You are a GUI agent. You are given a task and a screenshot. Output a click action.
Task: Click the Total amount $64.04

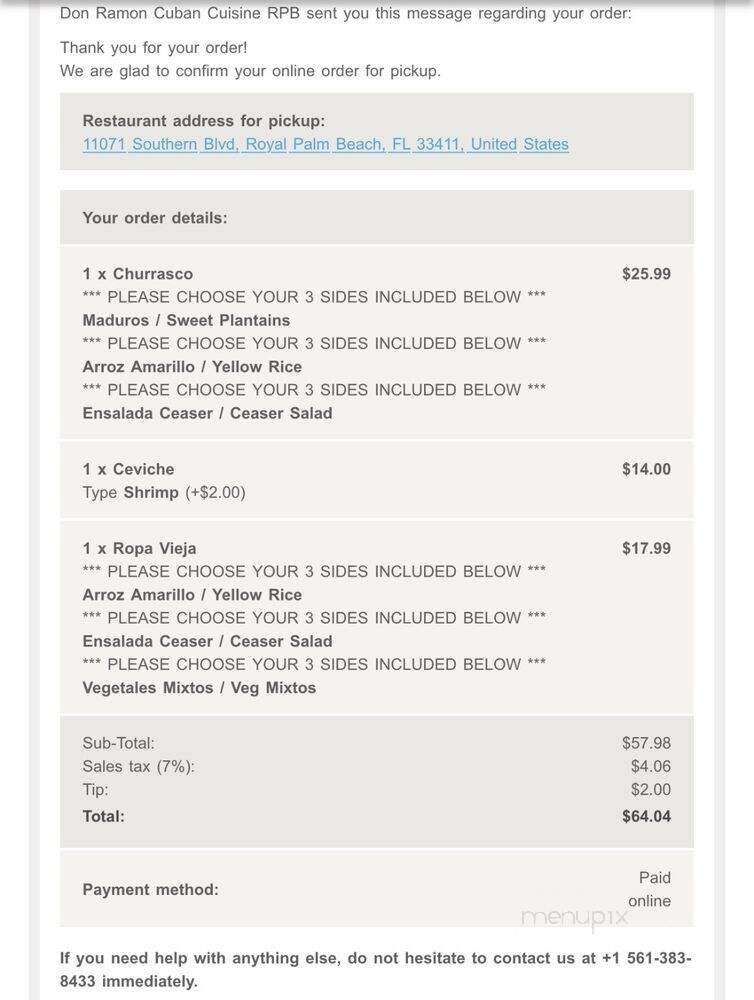(646, 816)
